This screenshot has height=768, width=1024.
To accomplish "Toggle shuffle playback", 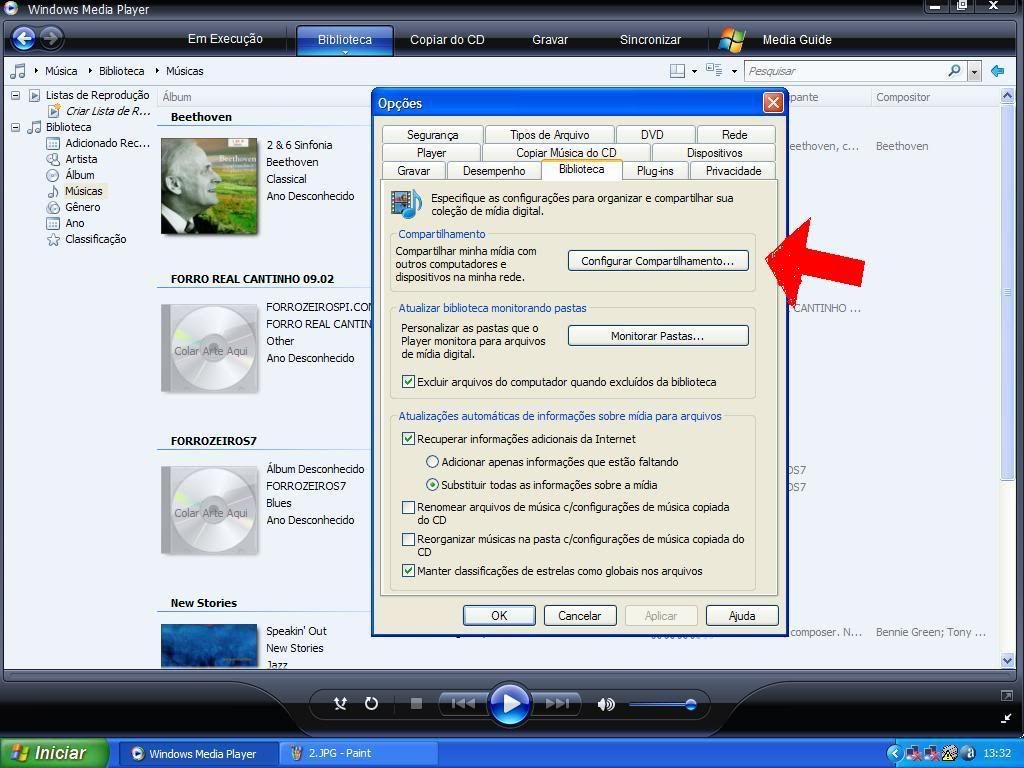I will [x=340, y=703].
